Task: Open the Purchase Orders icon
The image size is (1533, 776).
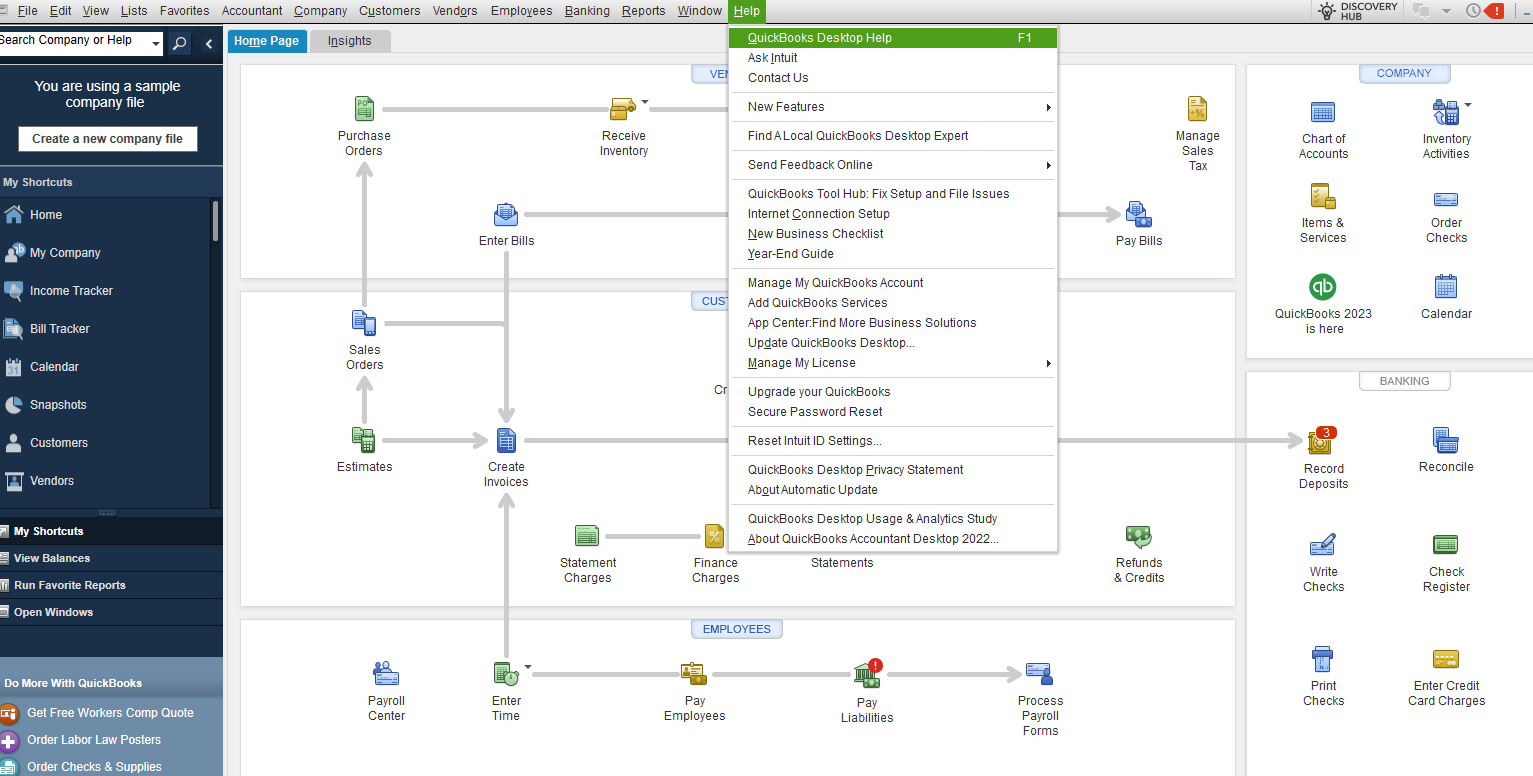Action: [364, 109]
